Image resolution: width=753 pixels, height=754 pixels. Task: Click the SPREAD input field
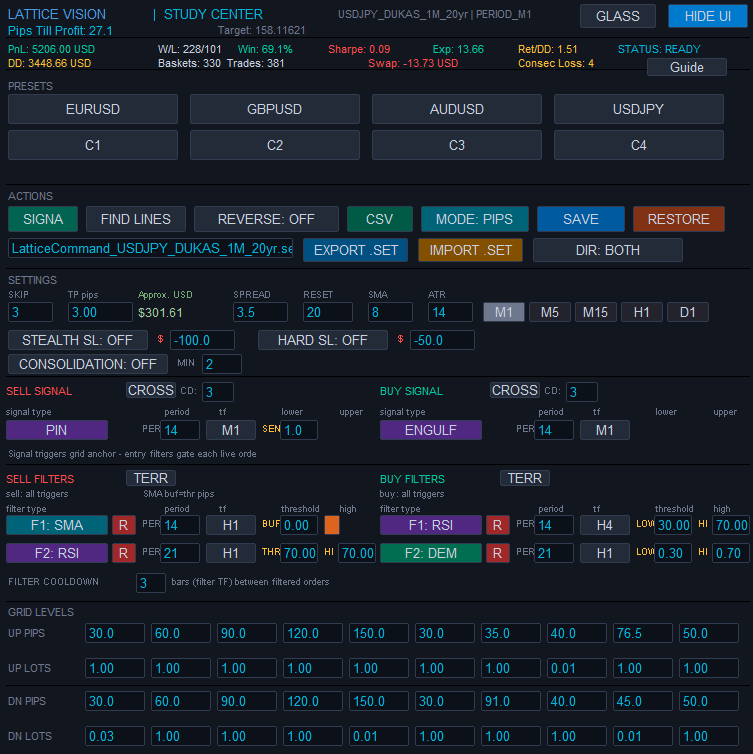(x=260, y=312)
